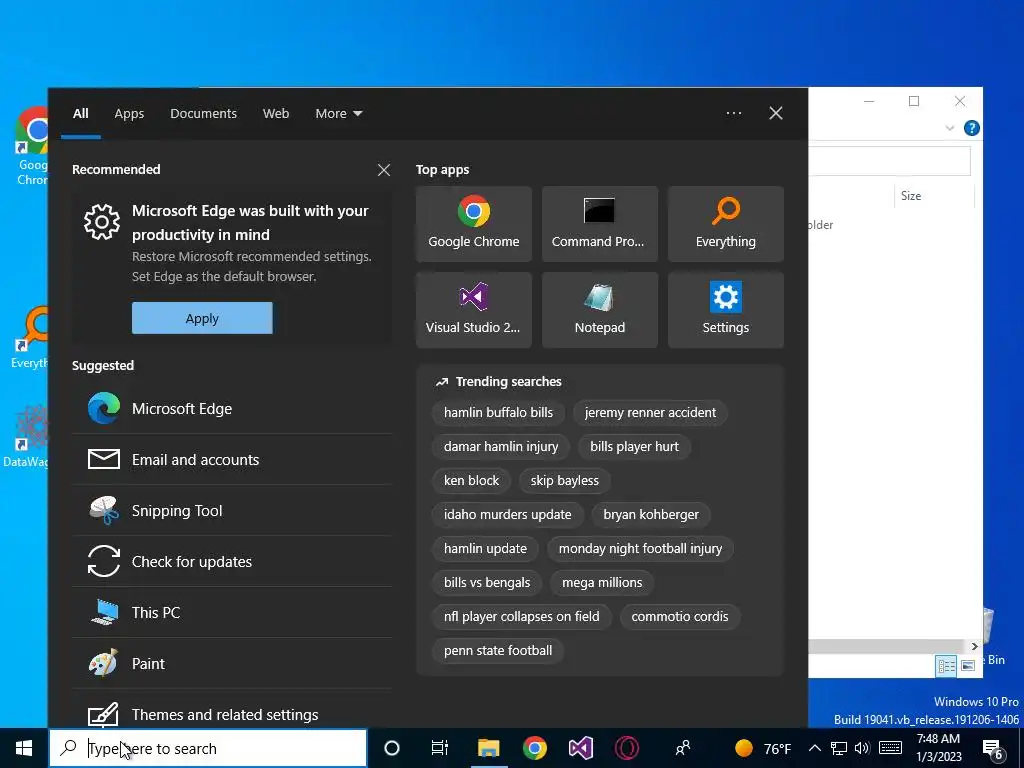This screenshot has width=1024, height=768.
Task: Open the volume speaker tray icon
Action: [862, 748]
